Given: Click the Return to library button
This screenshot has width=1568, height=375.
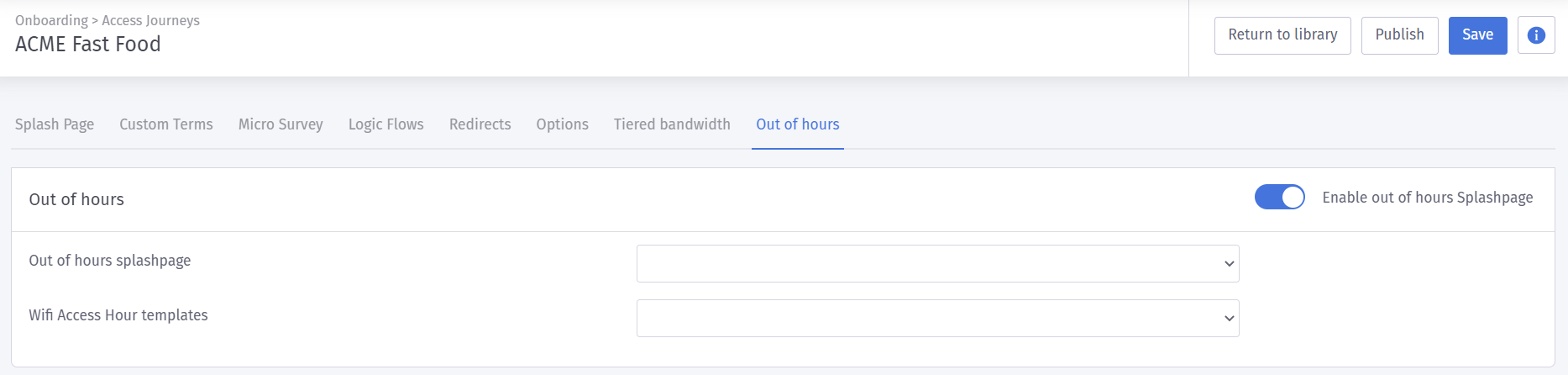Looking at the screenshot, I should click(1282, 35).
